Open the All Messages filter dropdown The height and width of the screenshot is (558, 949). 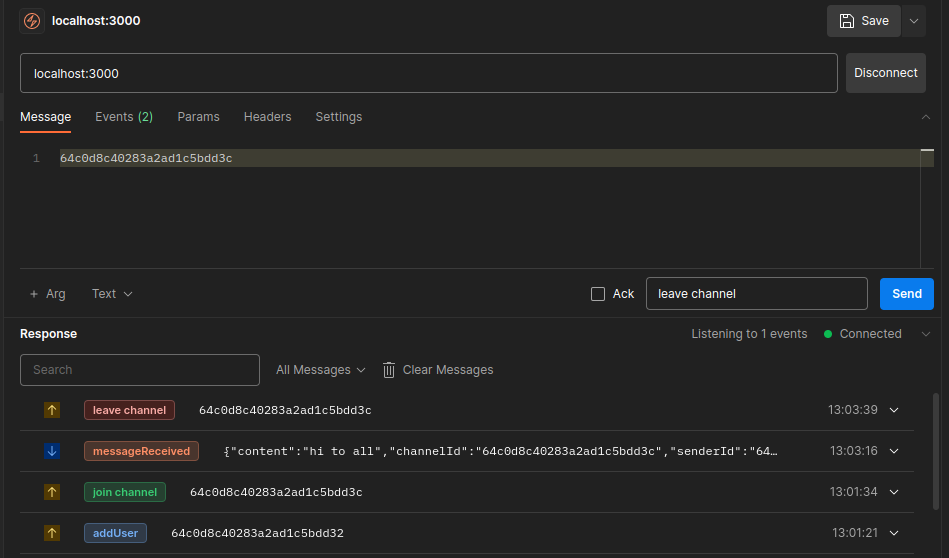[x=321, y=370]
